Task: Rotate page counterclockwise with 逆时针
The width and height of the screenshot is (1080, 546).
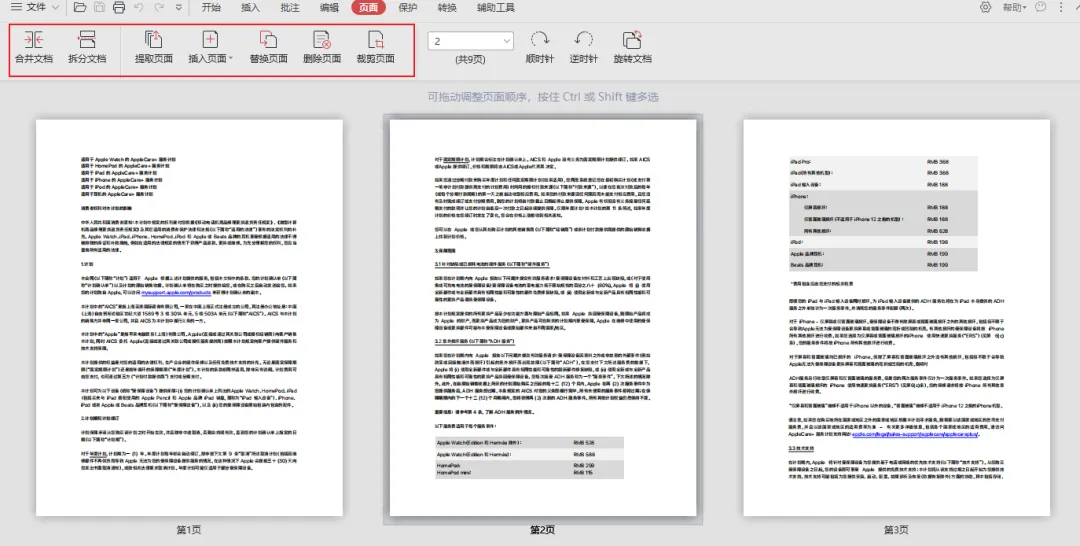Action: click(x=583, y=48)
